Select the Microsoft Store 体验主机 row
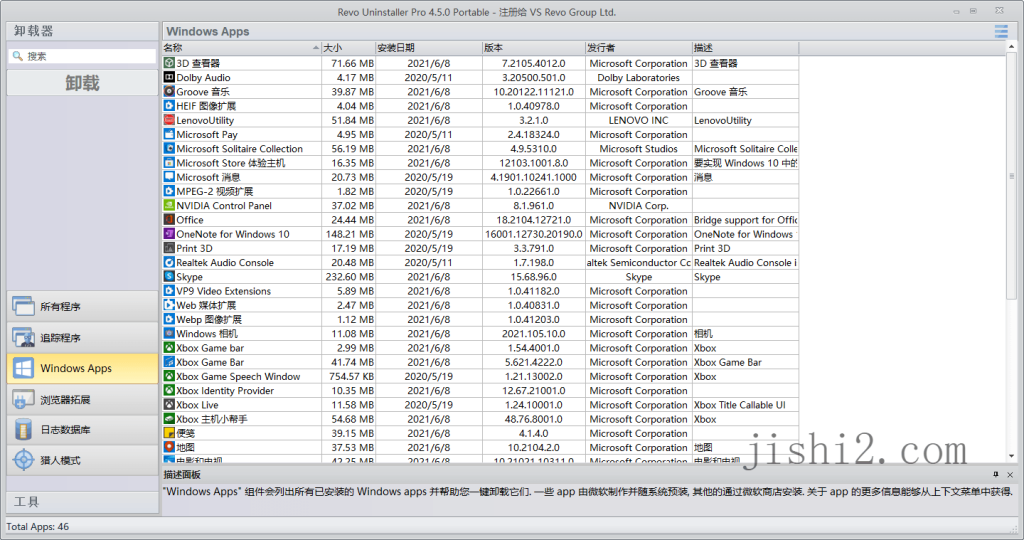This screenshot has width=1024, height=540. tap(480, 163)
